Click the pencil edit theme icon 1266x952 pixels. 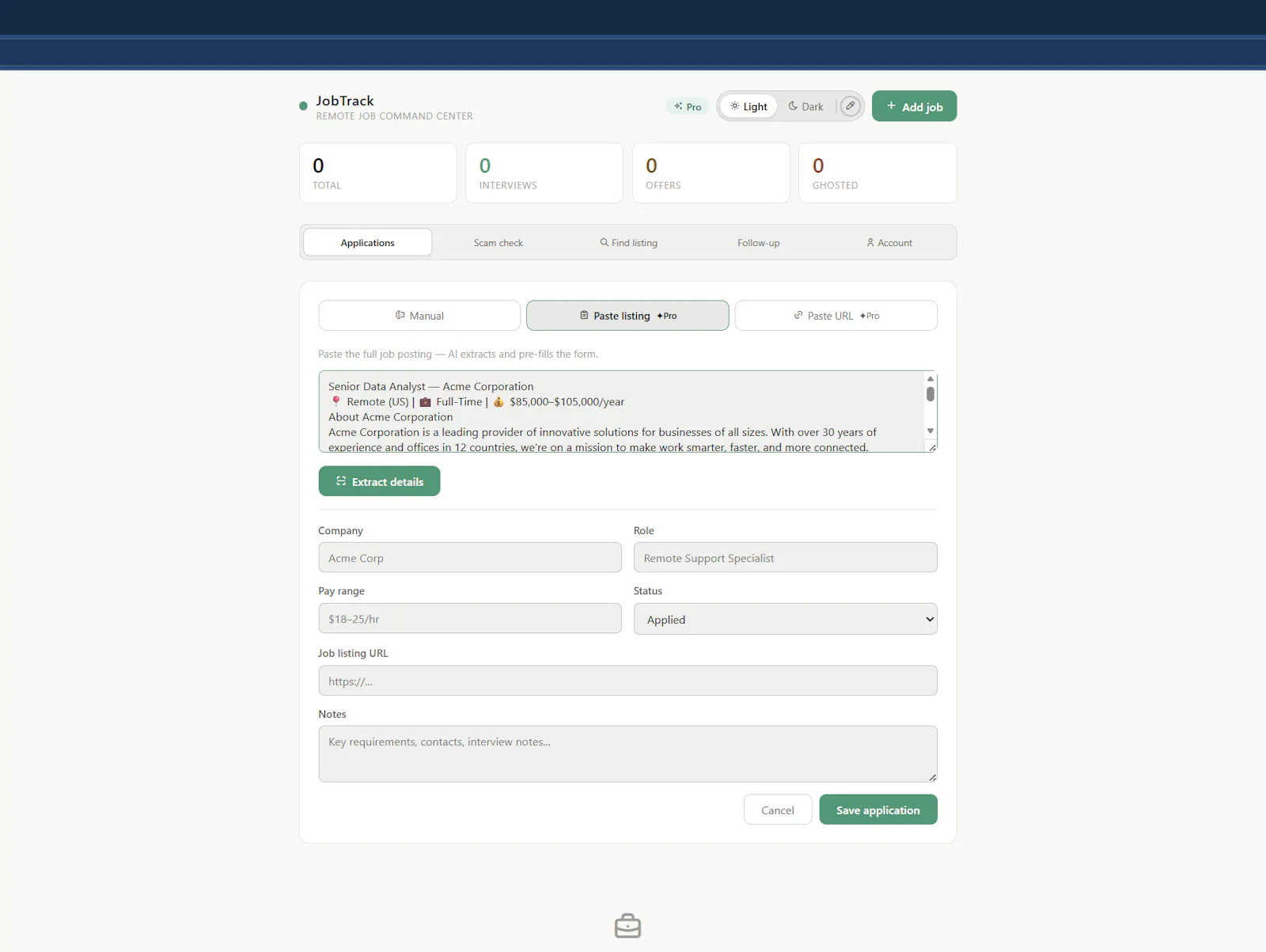[x=850, y=106]
